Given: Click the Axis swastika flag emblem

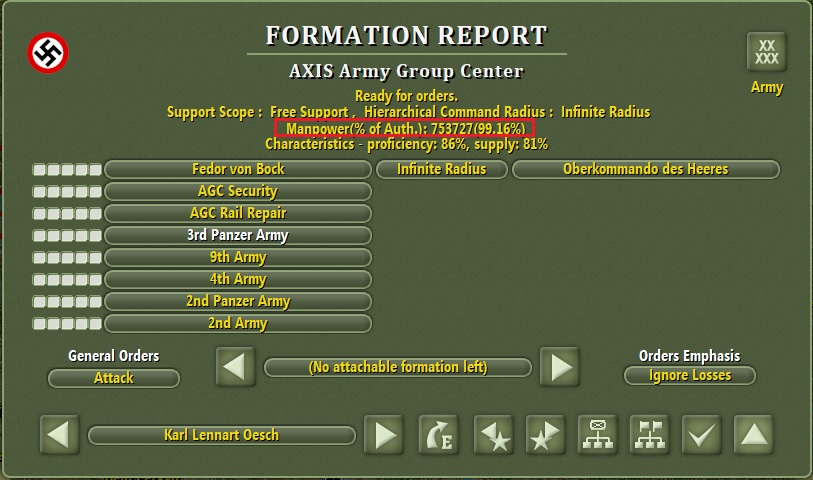Looking at the screenshot, I should [48, 53].
